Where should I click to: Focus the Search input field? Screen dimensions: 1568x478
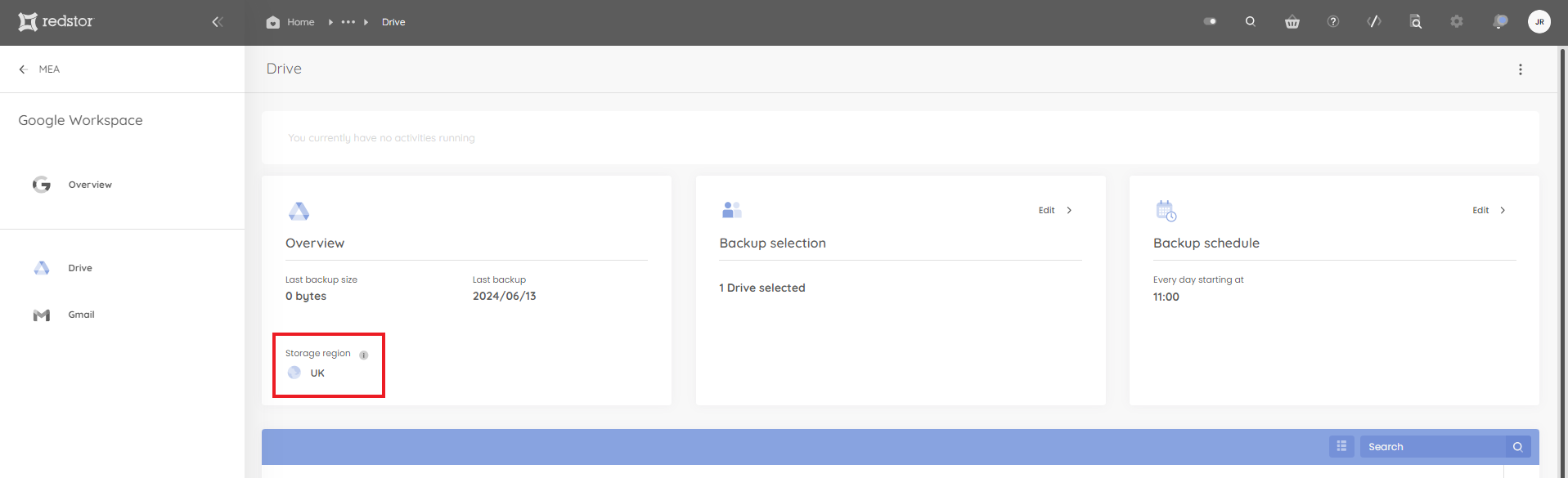tap(1433, 446)
